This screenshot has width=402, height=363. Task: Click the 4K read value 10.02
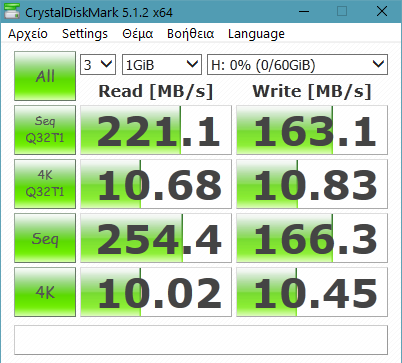point(156,292)
